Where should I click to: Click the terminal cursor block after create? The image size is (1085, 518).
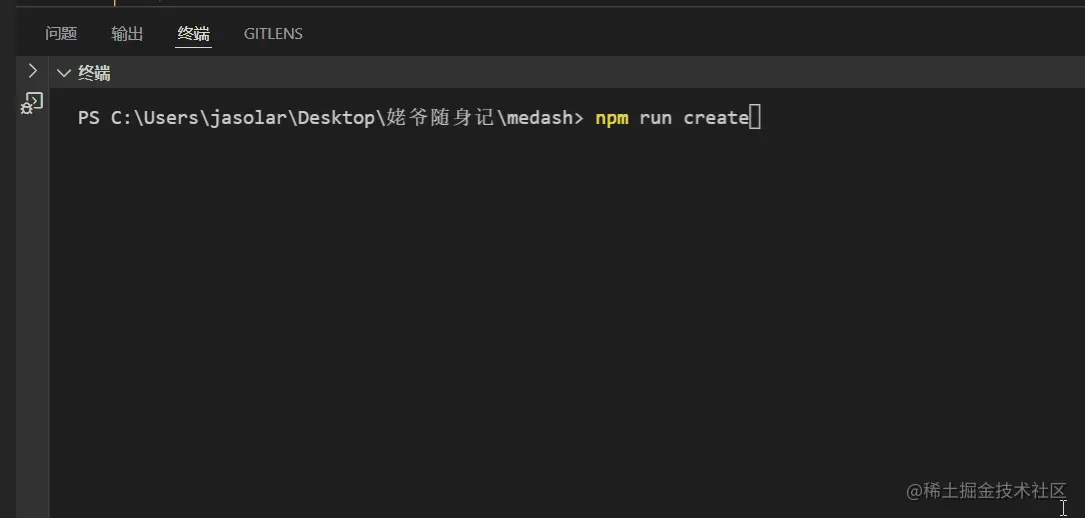coord(755,118)
